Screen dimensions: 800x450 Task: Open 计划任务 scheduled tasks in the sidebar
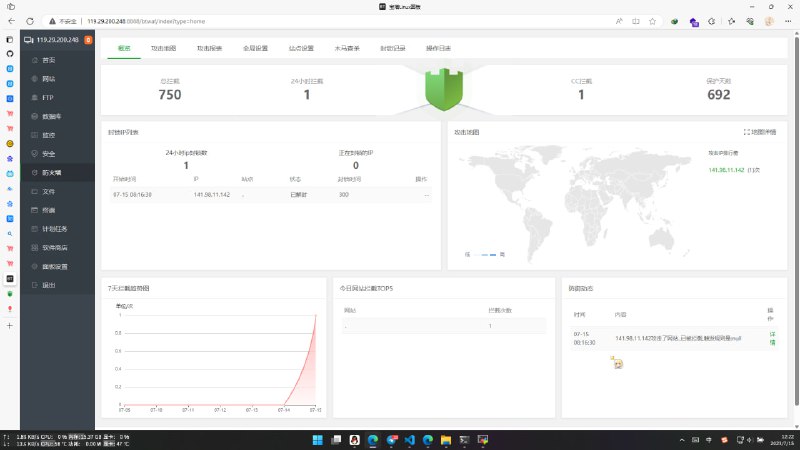53,228
